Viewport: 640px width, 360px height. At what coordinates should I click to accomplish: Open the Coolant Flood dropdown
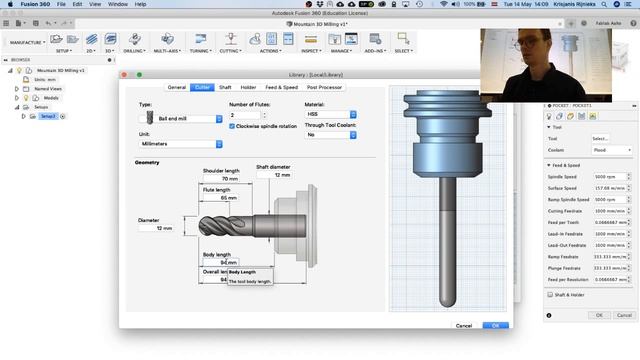coord(612,150)
